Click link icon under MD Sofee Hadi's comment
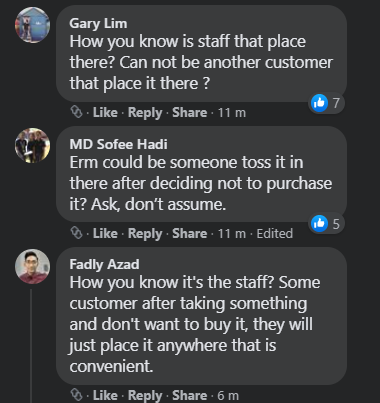380x403 pixels. click(x=77, y=233)
